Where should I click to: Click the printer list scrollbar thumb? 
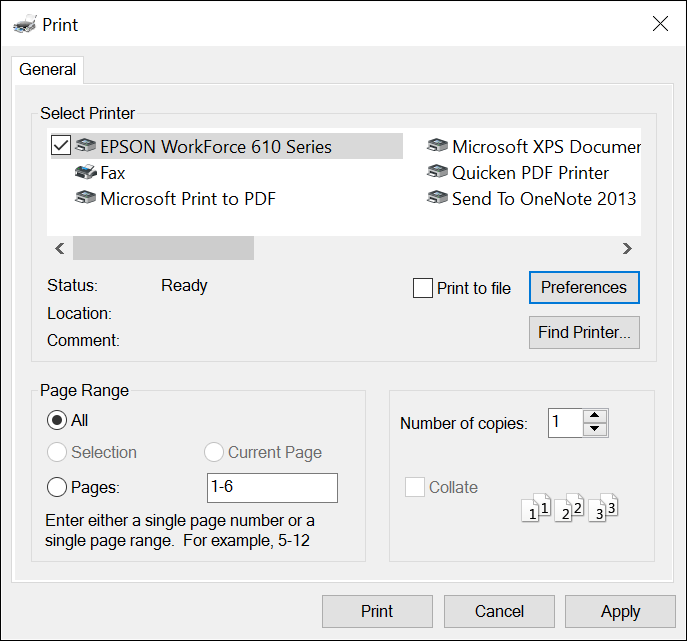163,248
